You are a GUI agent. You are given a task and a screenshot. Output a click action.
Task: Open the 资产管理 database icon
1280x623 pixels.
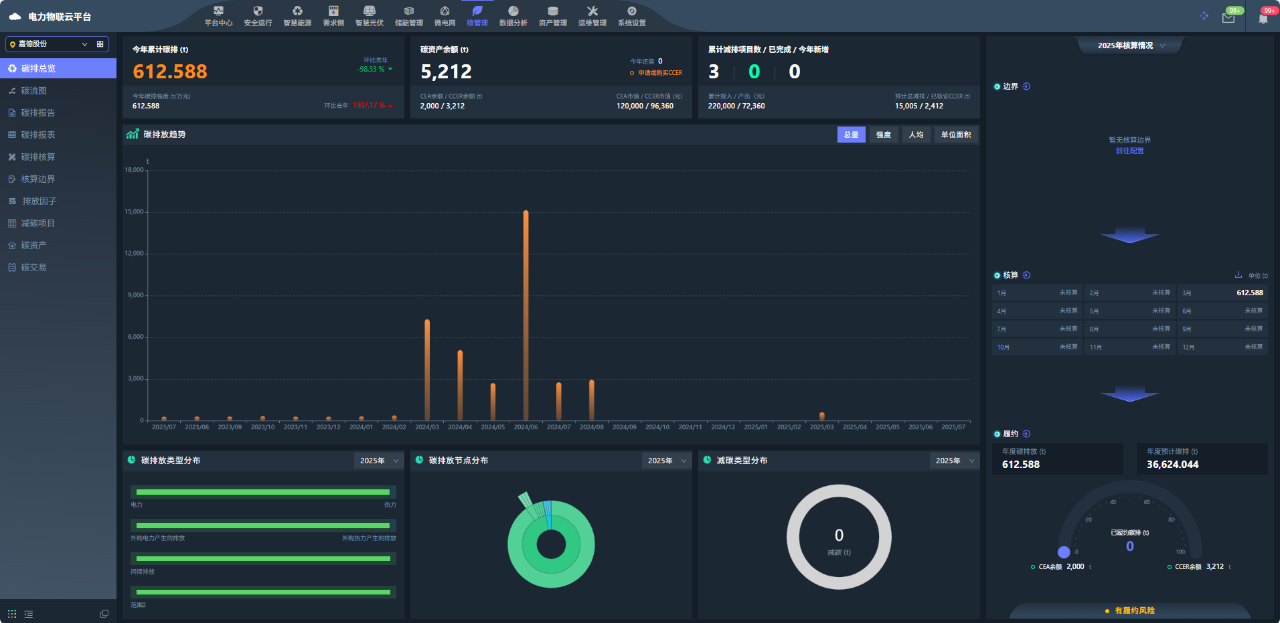(553, 11)
